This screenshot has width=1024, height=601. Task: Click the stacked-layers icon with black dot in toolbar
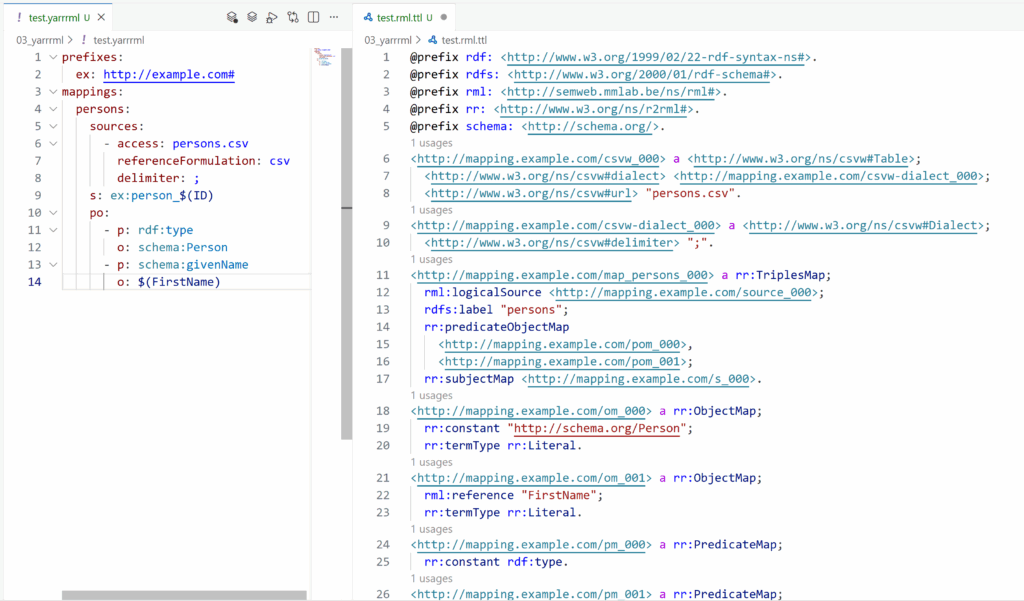pos(231,17)
